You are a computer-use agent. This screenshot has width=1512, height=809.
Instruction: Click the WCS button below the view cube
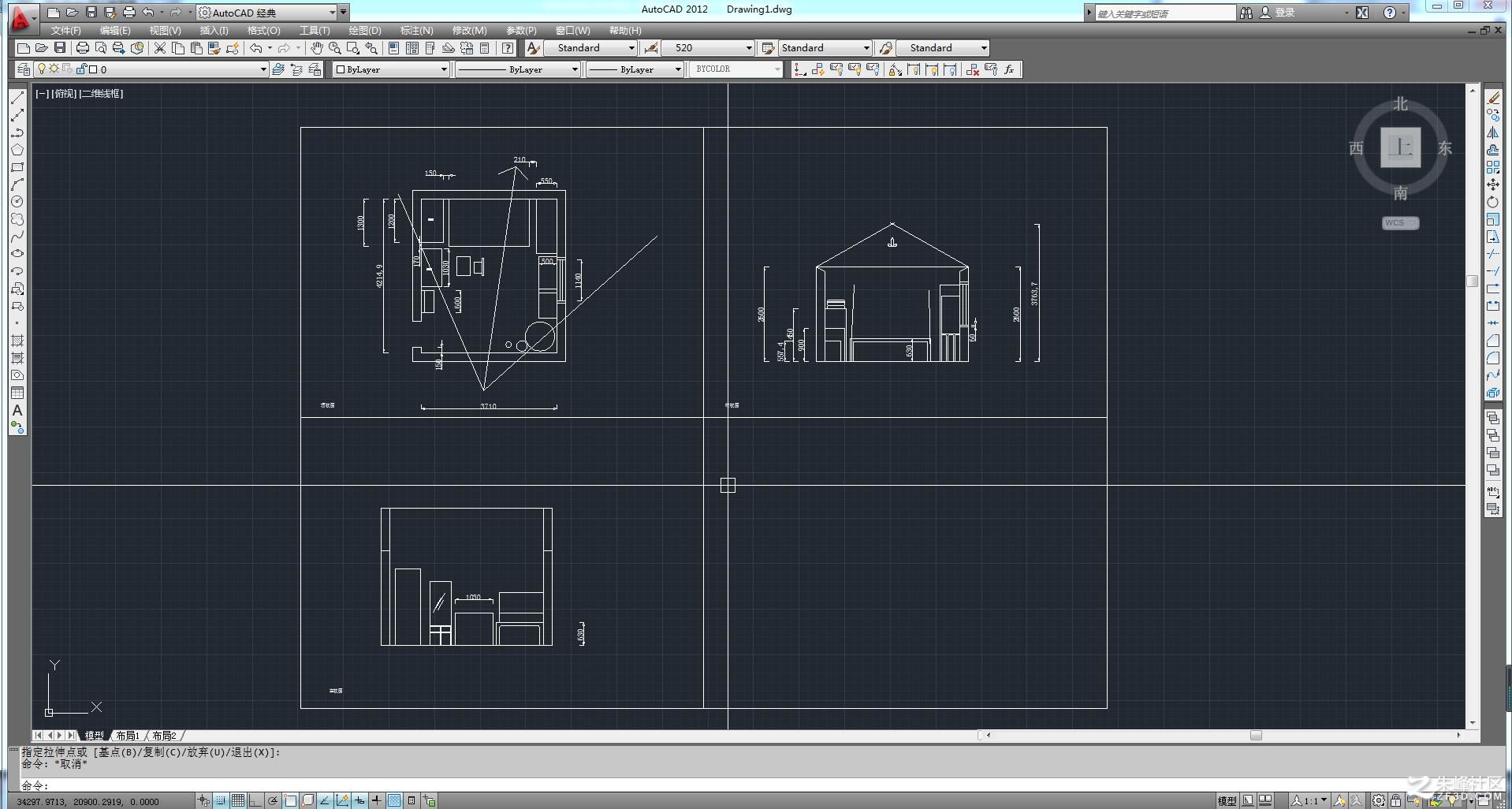pos(1400,223)
